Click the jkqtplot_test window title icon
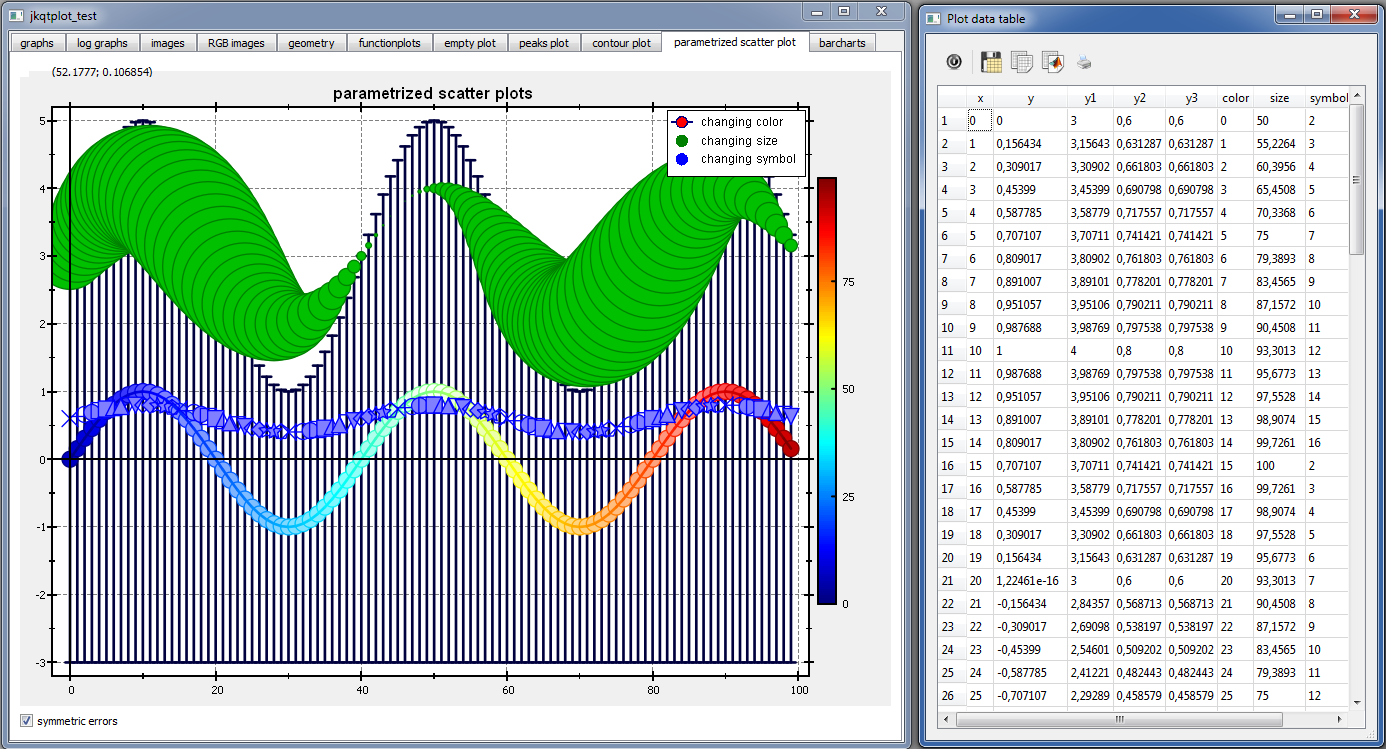The height and width of the screenshot is (749, 1386). pyautogui.click(x=15, y=16)
